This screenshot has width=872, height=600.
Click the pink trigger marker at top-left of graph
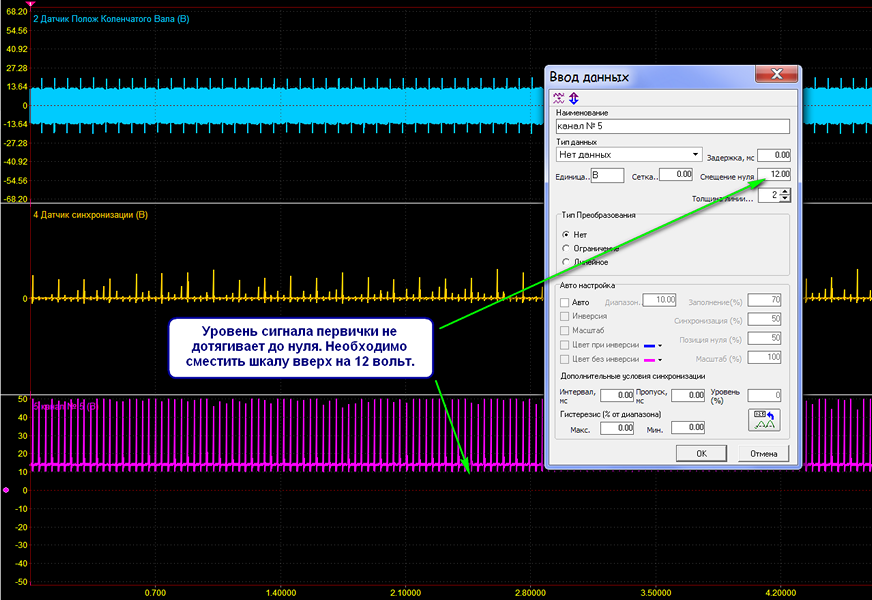(31, 4)
